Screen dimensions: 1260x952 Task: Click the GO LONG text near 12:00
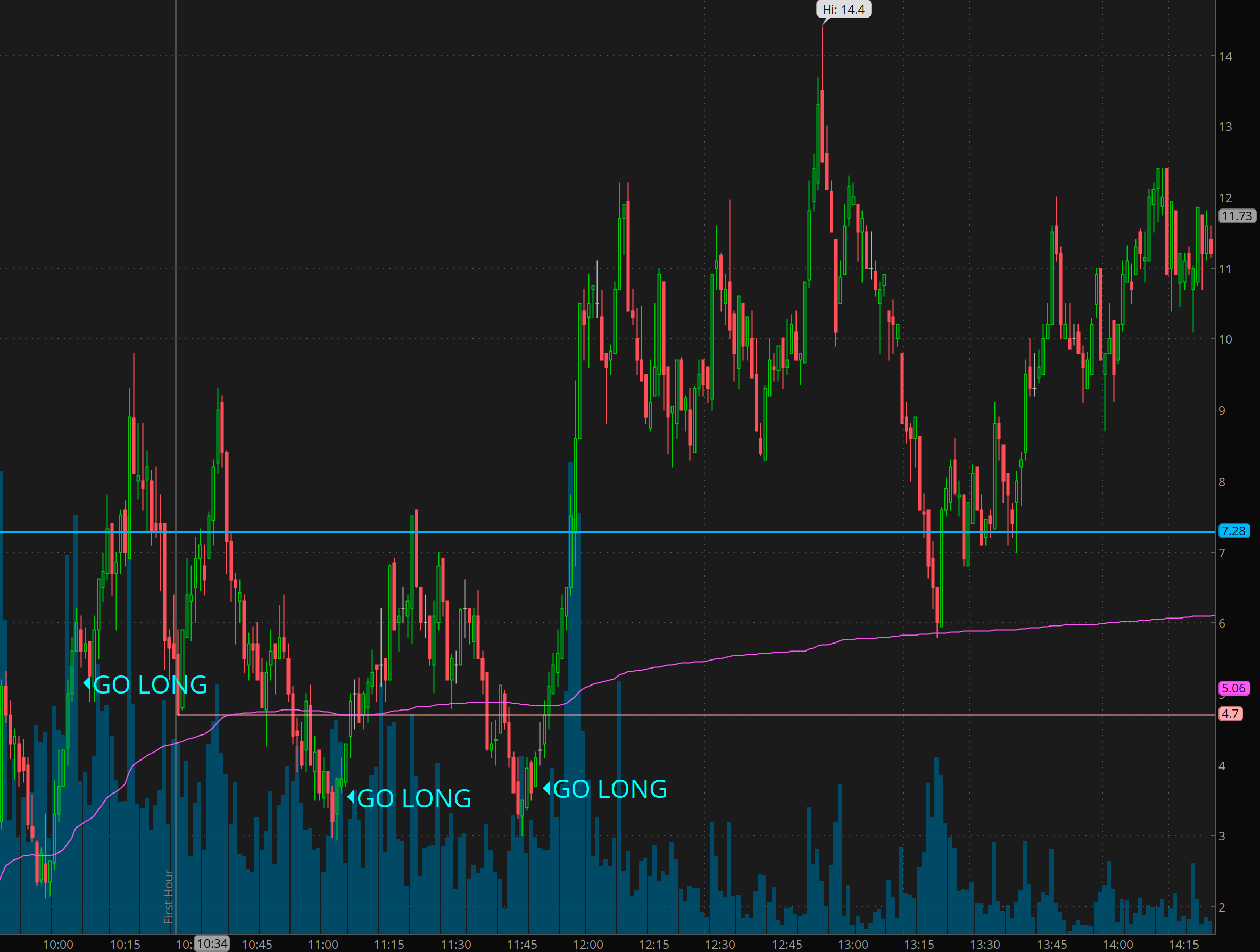[609, 789]
